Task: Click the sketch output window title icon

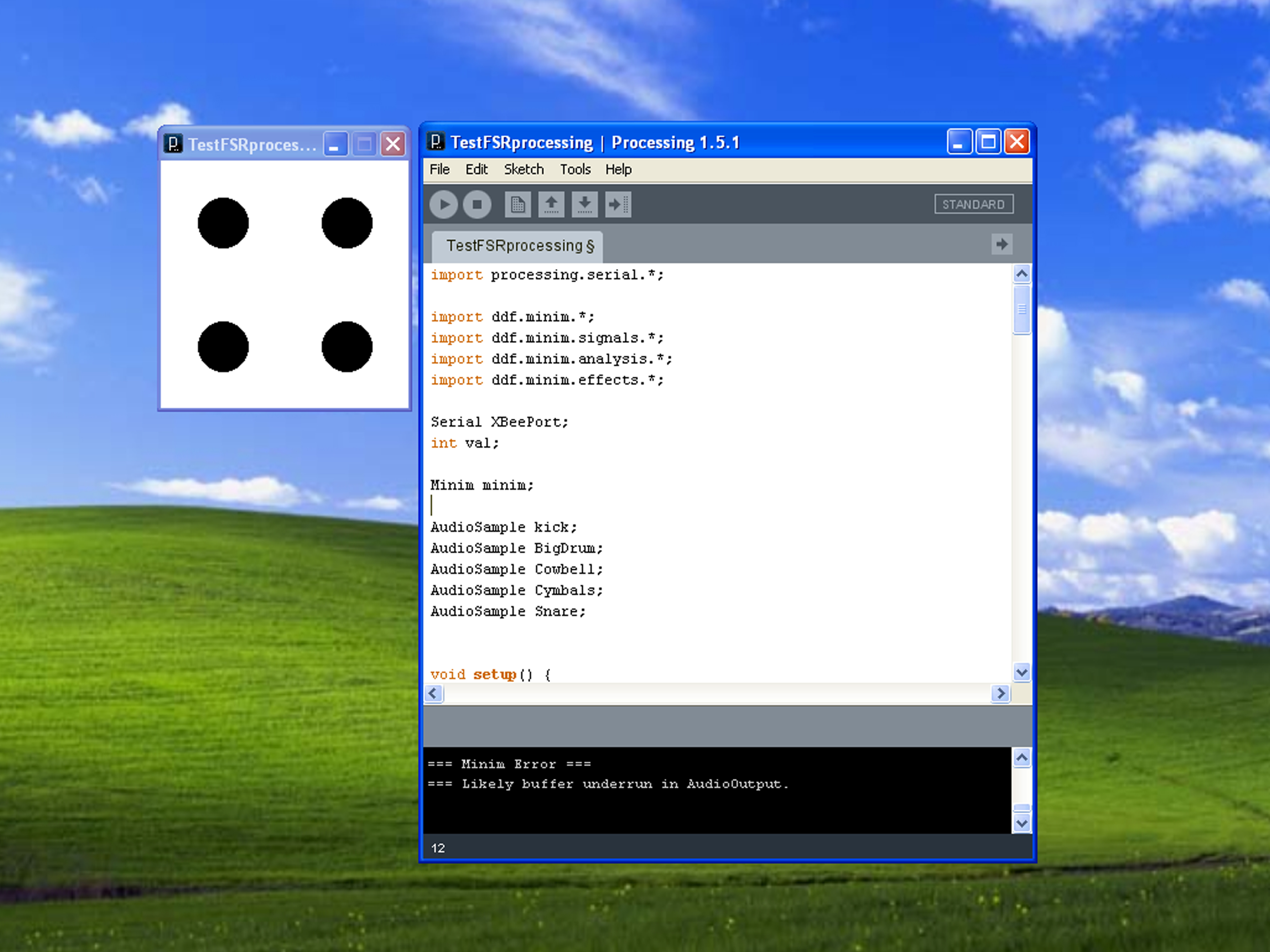Action: (x=173, y=143)
